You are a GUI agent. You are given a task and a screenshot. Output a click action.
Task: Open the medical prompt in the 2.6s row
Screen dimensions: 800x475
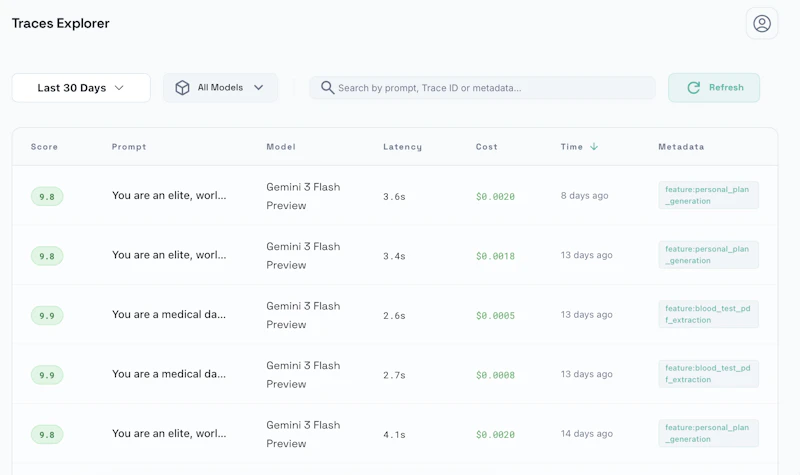coord(169,314)
